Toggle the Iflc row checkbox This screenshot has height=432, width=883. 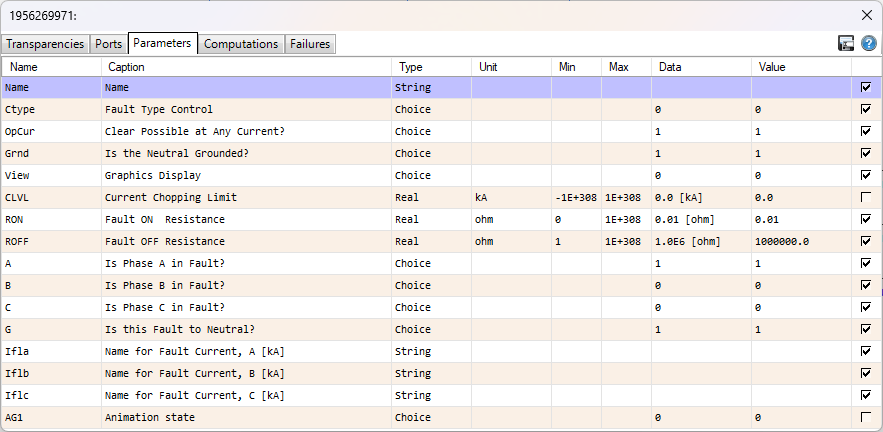coord(866,395)
